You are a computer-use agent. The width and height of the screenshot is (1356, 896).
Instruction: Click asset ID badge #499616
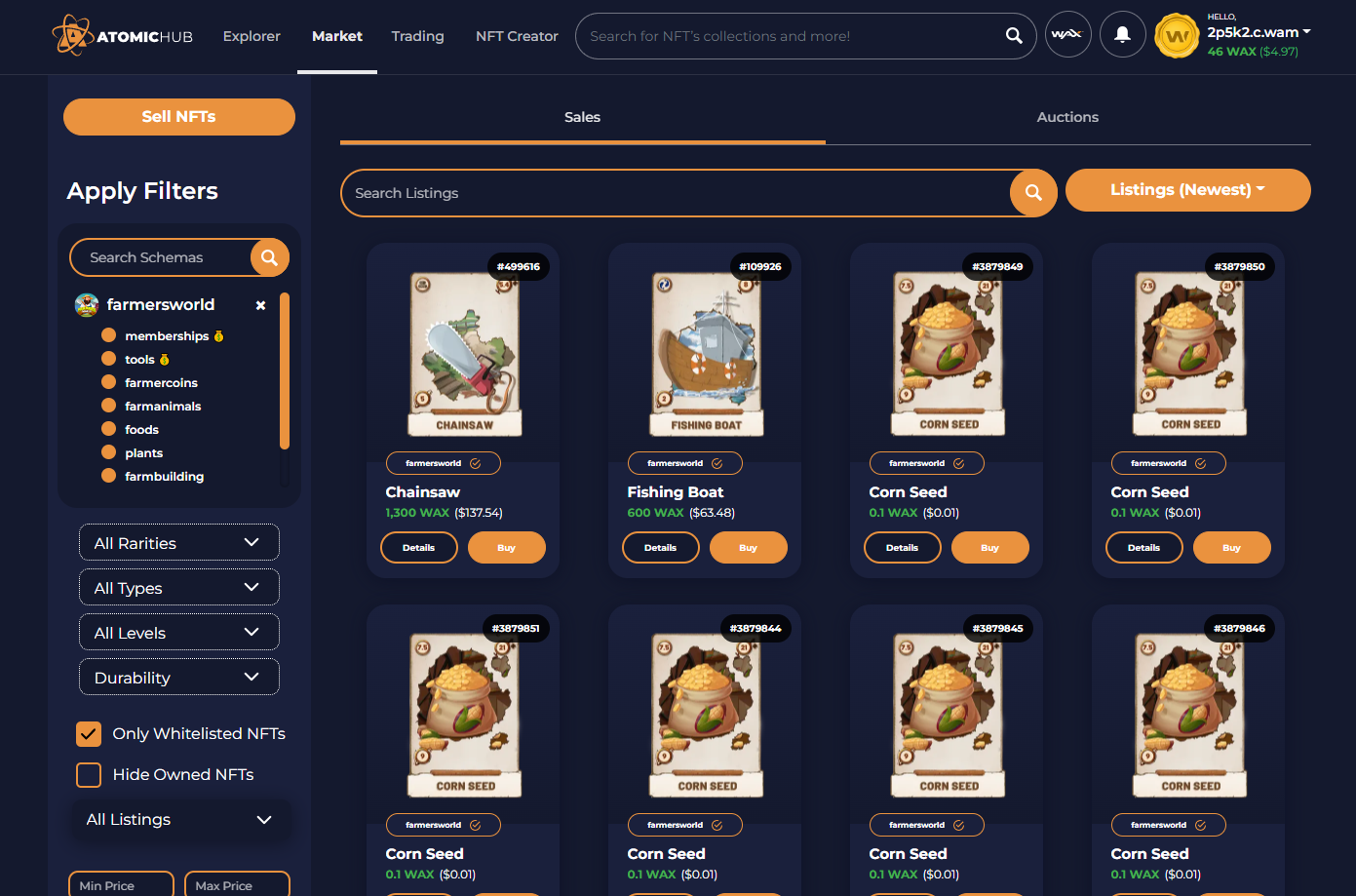coord(518,266)
